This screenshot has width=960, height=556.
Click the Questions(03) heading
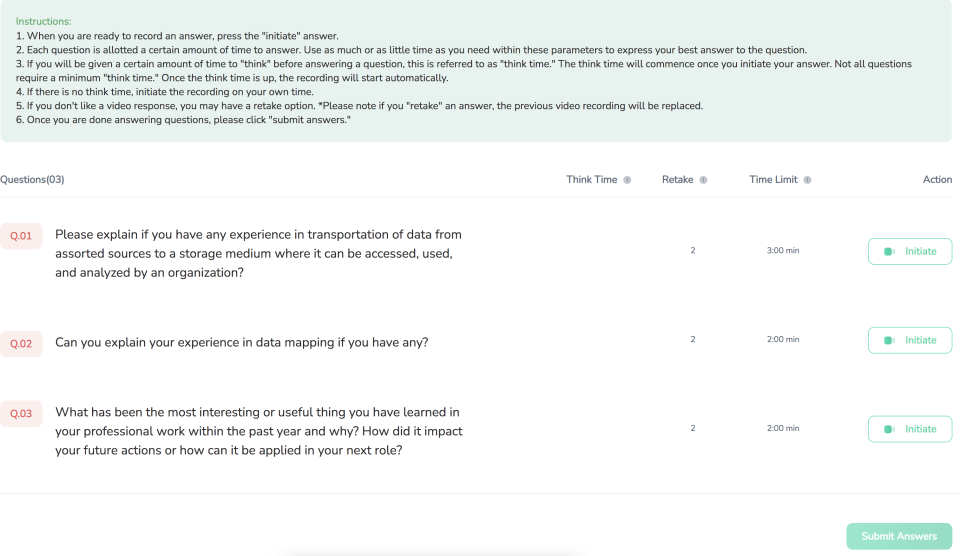(32, 180)
